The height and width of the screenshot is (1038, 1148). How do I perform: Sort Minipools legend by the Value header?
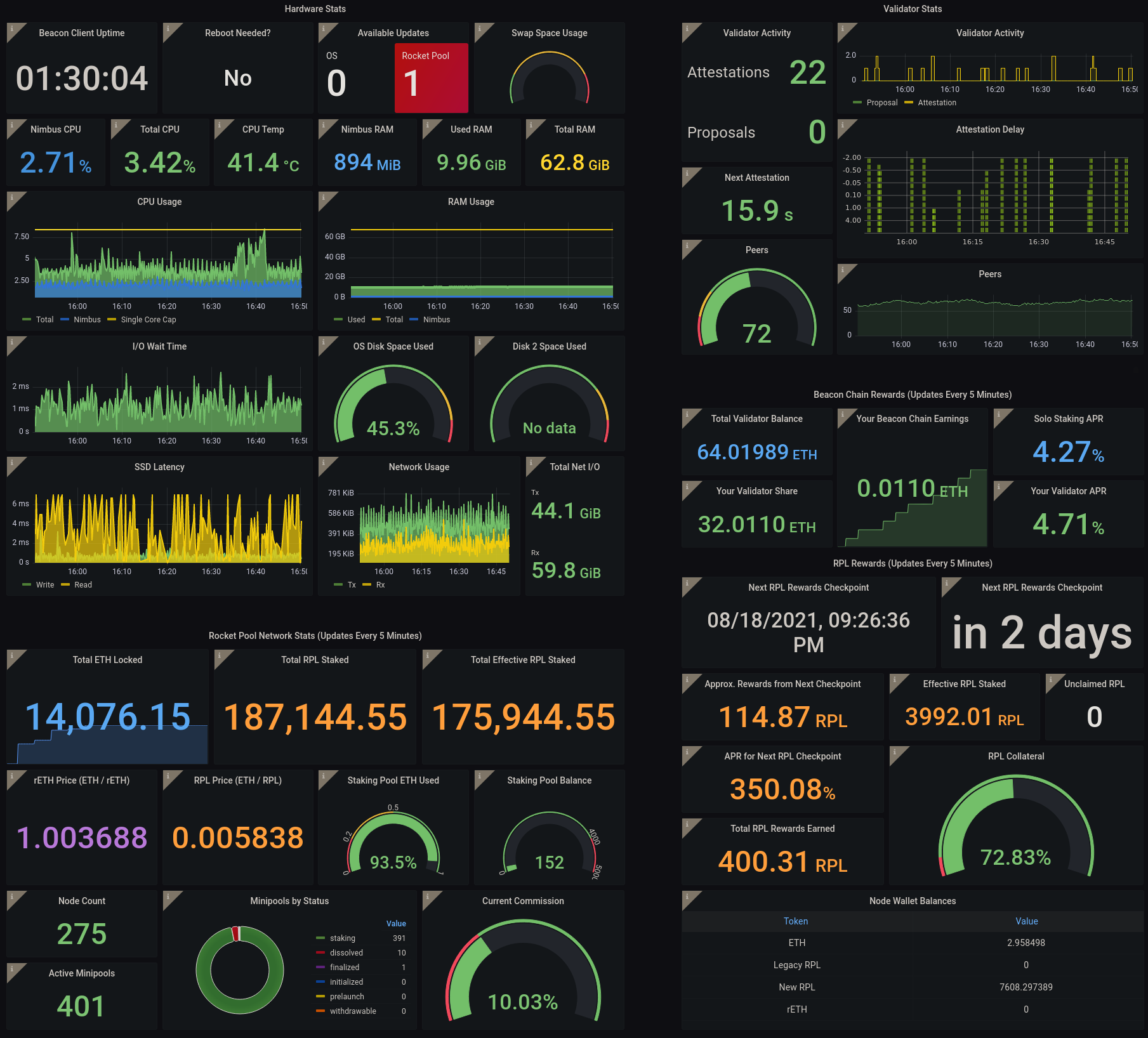pyautogui.click(x=395, y=924)
